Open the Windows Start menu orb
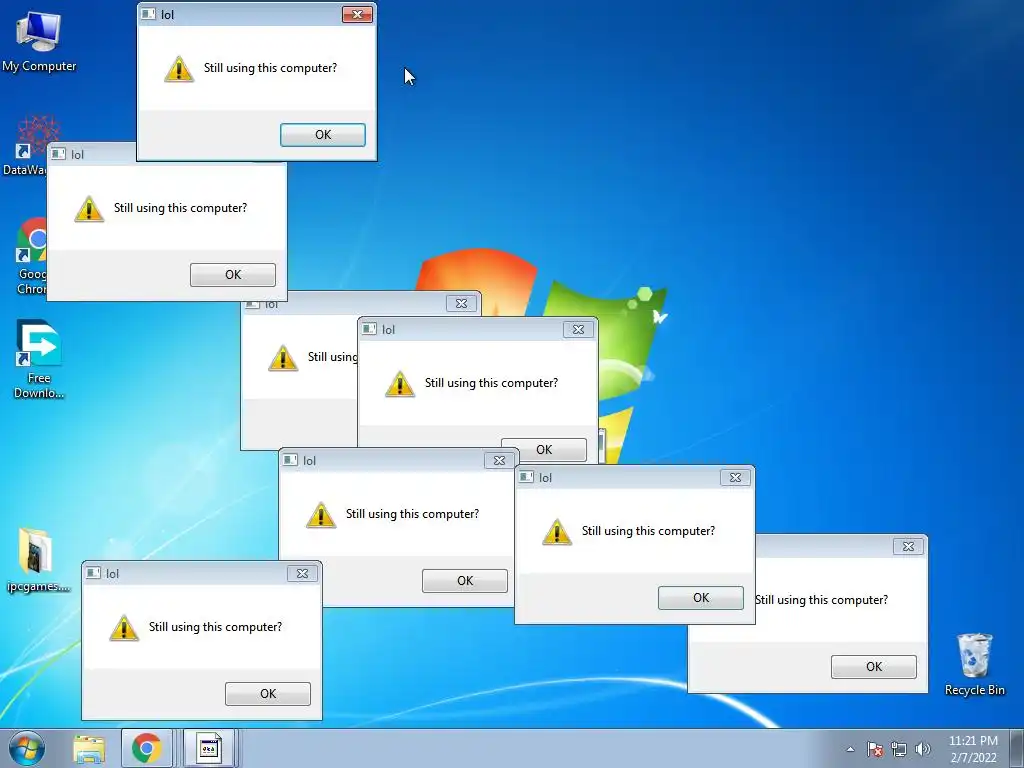Screen dimensions: 1024x768 [x=27, y=748]
